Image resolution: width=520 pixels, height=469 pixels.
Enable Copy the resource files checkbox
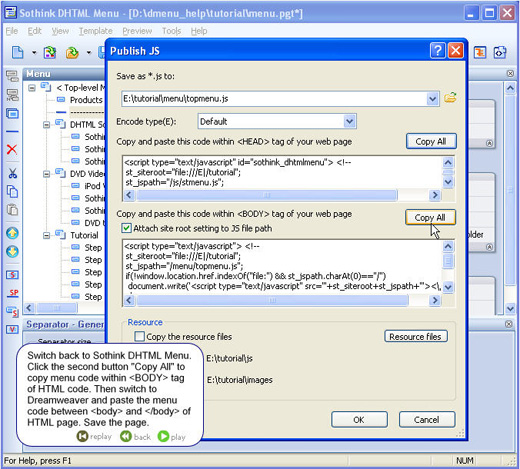click(139, 336)
